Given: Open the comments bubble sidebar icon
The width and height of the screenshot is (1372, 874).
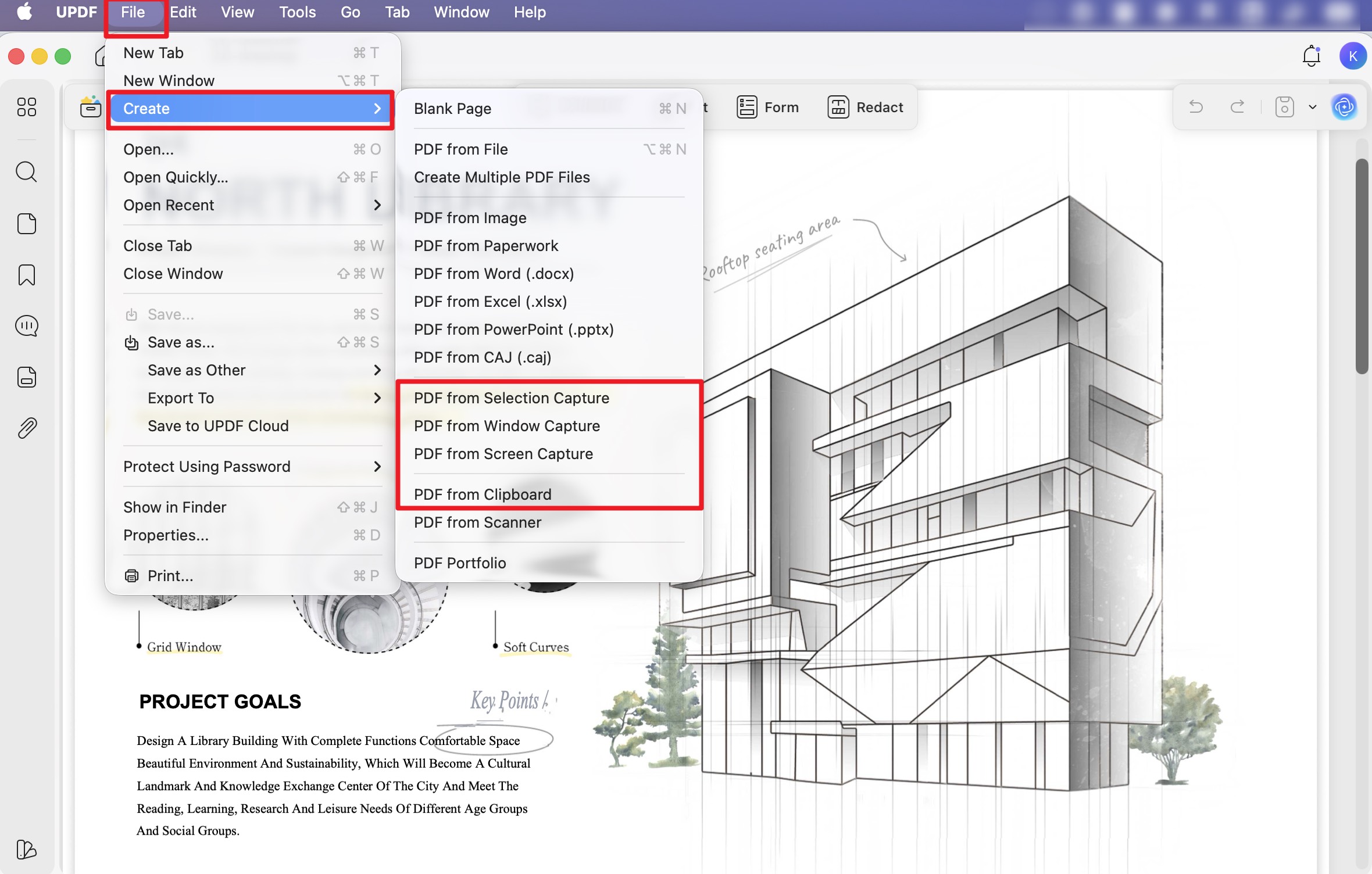Looking at the screenshot, I should (27, 326).
